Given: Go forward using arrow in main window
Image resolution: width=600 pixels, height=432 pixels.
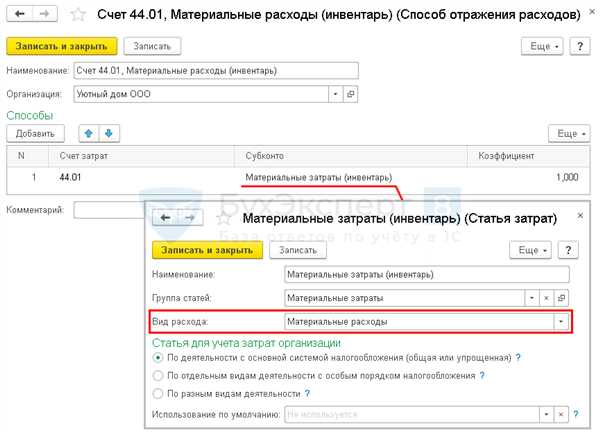Looking at the screenshot, I should click(x=45, y=14).
